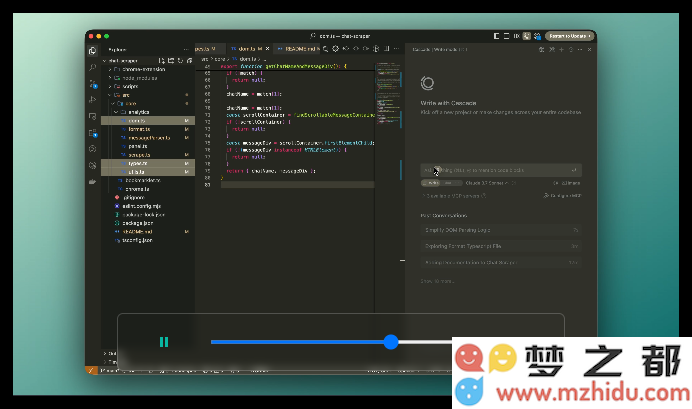Click the split editor icon in editor toolbar
Screen dimensions: 692x409
(387, 49)
